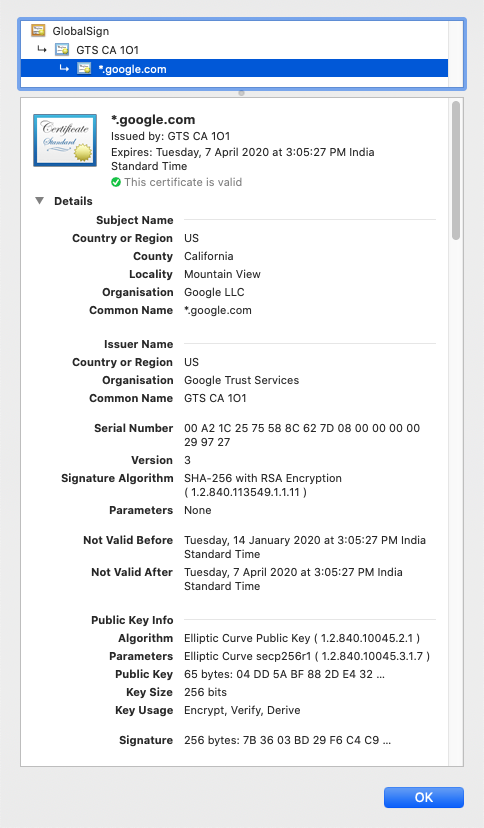
Task: Collapse the Details disclosure triangle
Action: click(x=40, y=201)
